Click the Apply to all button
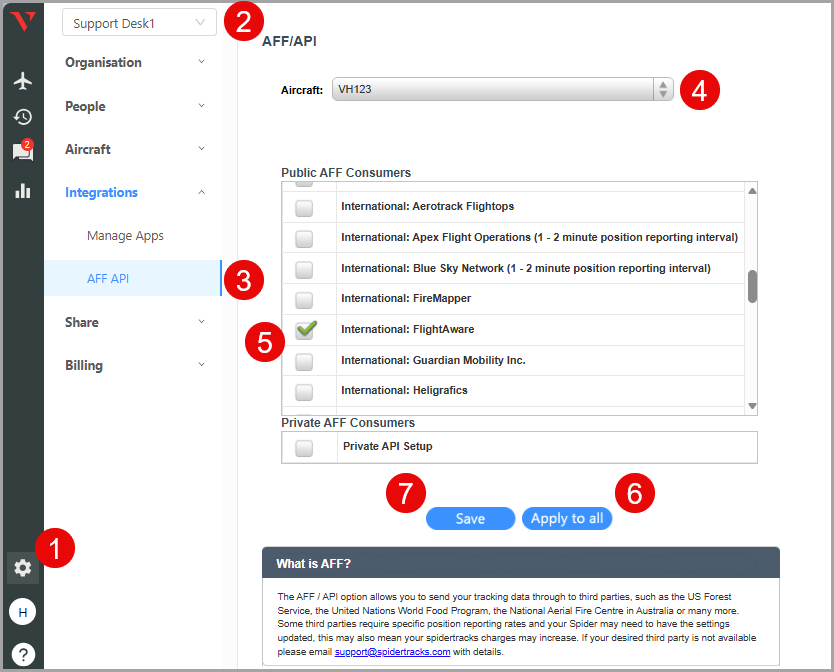This screenshot has width=834, height=672. 567,519
